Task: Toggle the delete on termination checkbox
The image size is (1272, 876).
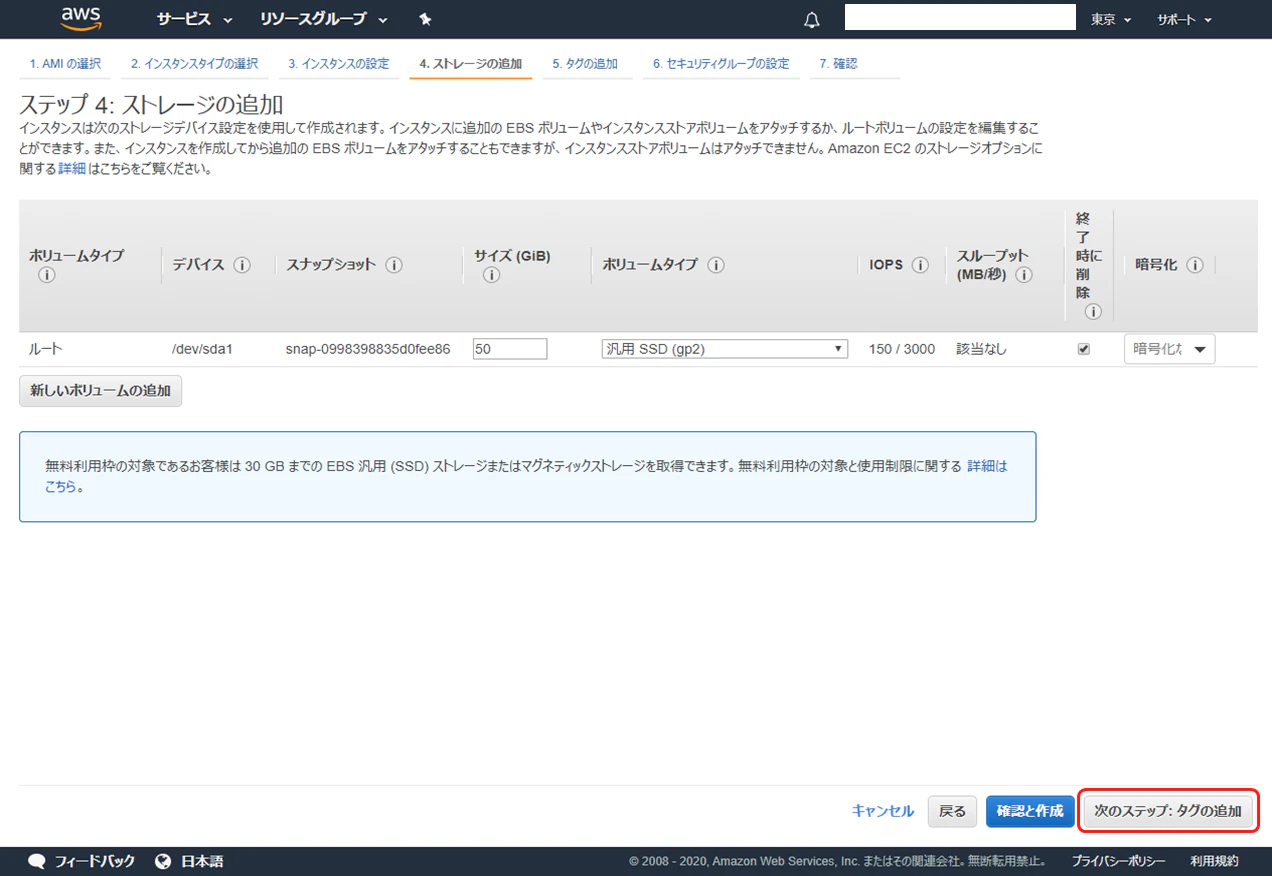Action: pos(1083,349)
